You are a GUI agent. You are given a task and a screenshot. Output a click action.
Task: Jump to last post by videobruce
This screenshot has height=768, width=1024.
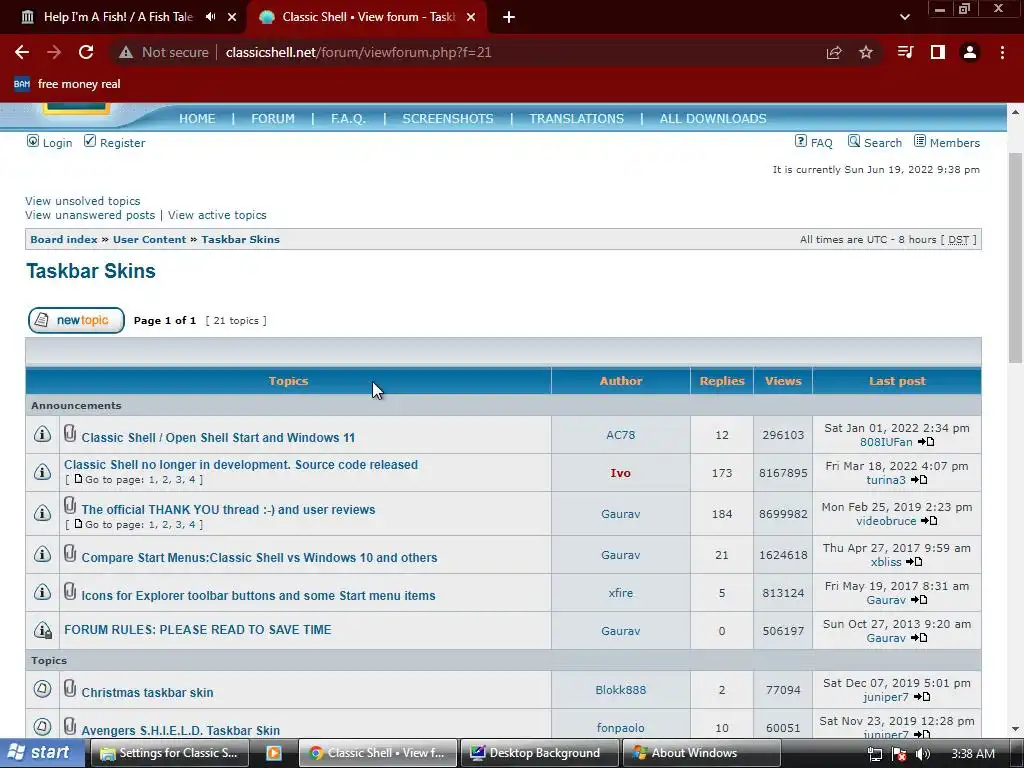(929, 521)
